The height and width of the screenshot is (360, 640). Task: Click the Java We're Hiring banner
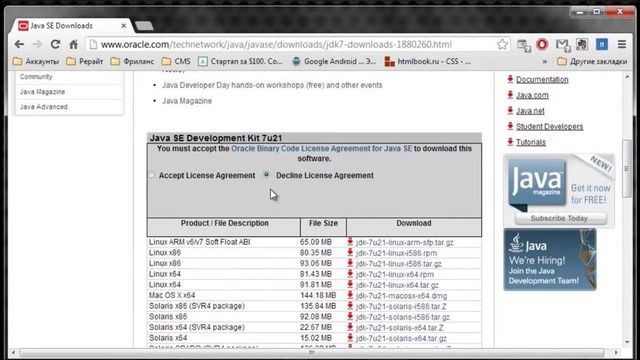point(550,260)
